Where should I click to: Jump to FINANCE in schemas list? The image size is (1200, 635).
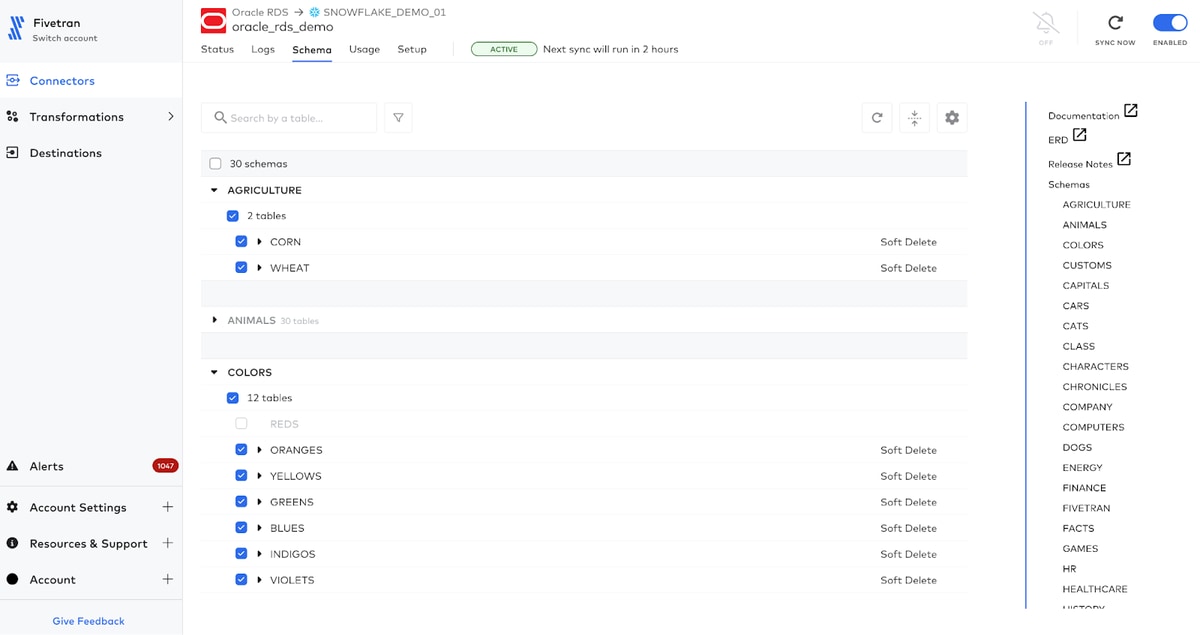click(1084, 488)
